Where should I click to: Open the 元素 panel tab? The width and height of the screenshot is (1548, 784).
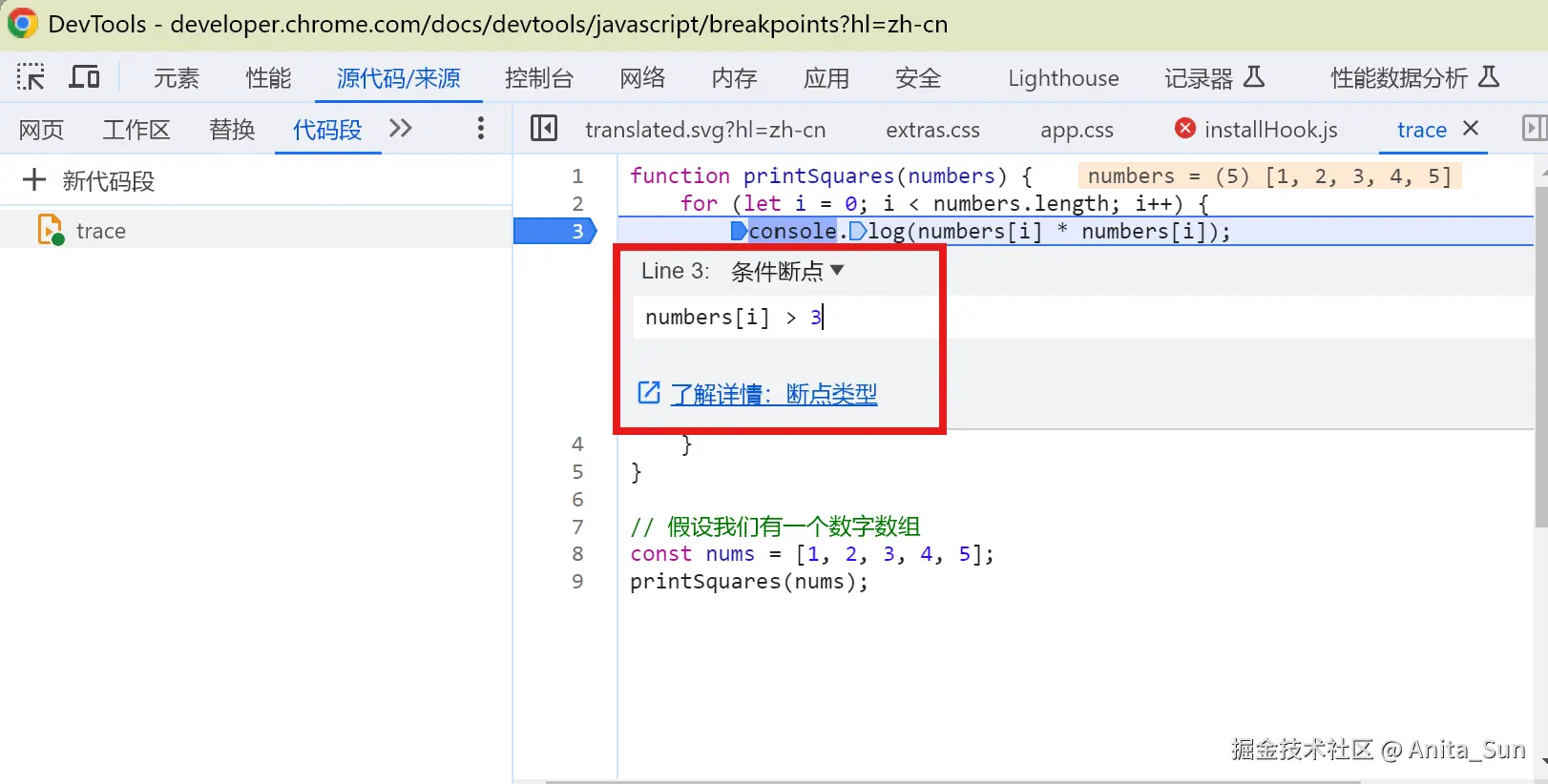(x=177, y=78)
